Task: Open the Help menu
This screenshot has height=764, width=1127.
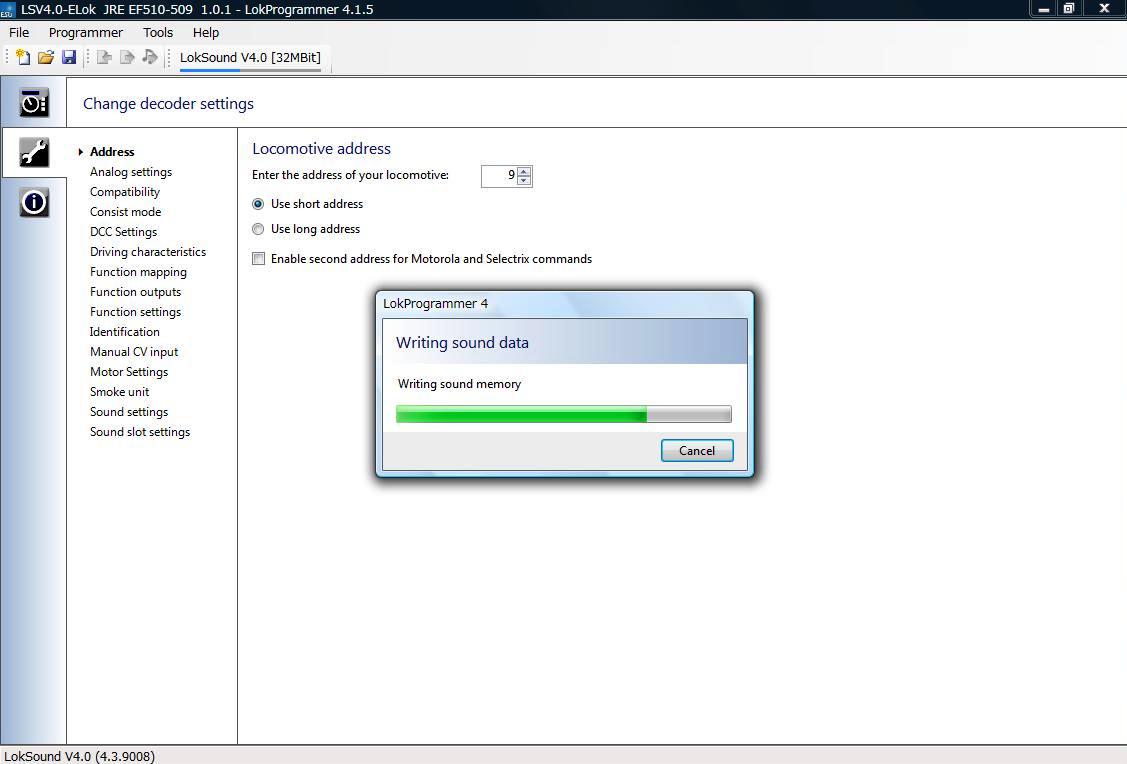Action: tap(206, 32)
